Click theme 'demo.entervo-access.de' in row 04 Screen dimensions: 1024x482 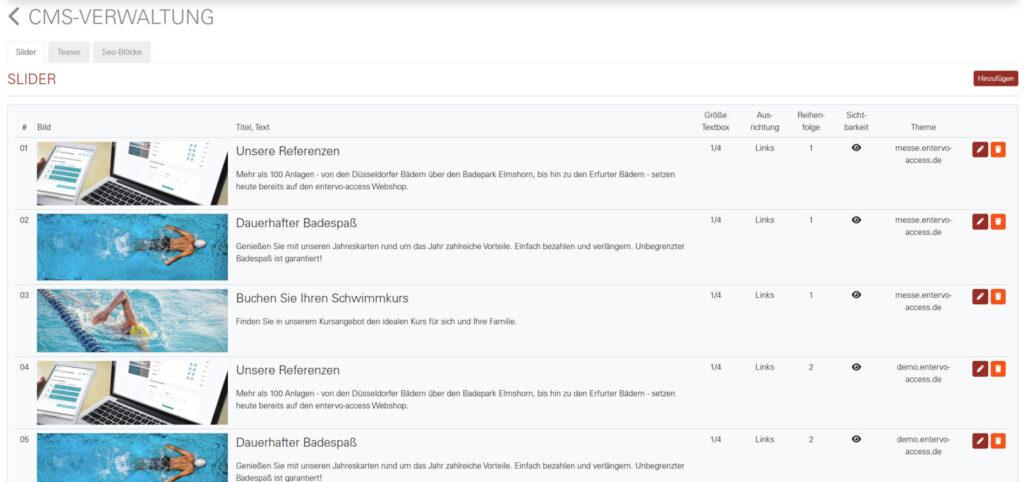pos(923,373)
